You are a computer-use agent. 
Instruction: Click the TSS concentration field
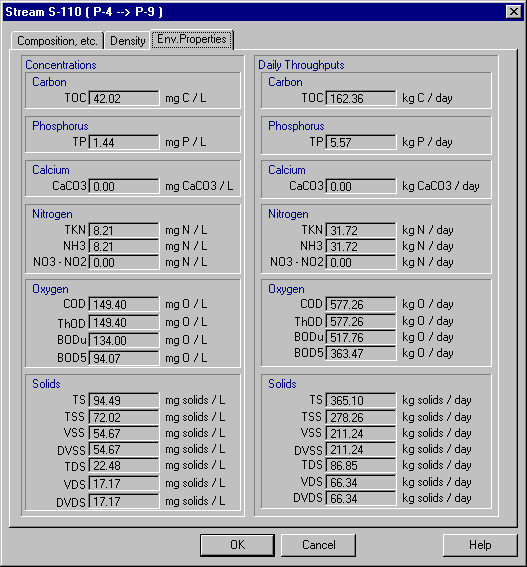click(x=124, y=417)
